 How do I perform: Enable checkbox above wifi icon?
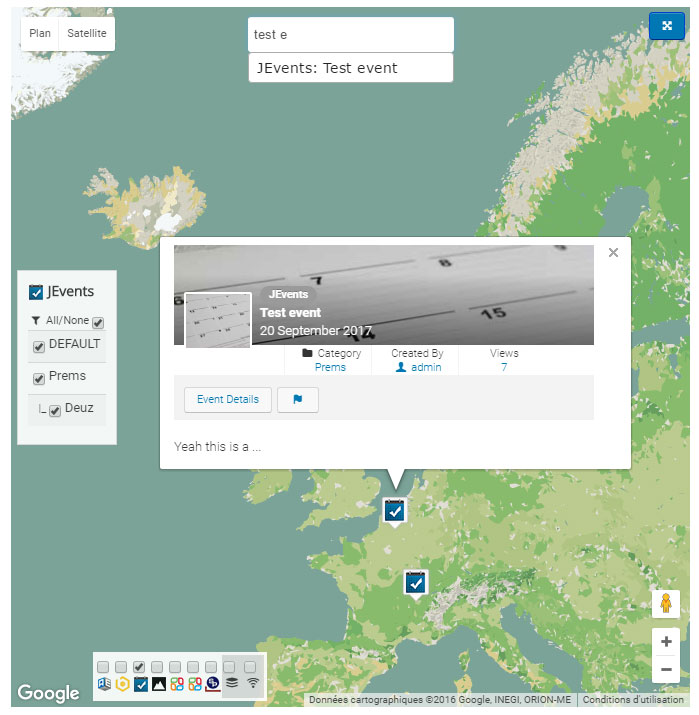250,667
